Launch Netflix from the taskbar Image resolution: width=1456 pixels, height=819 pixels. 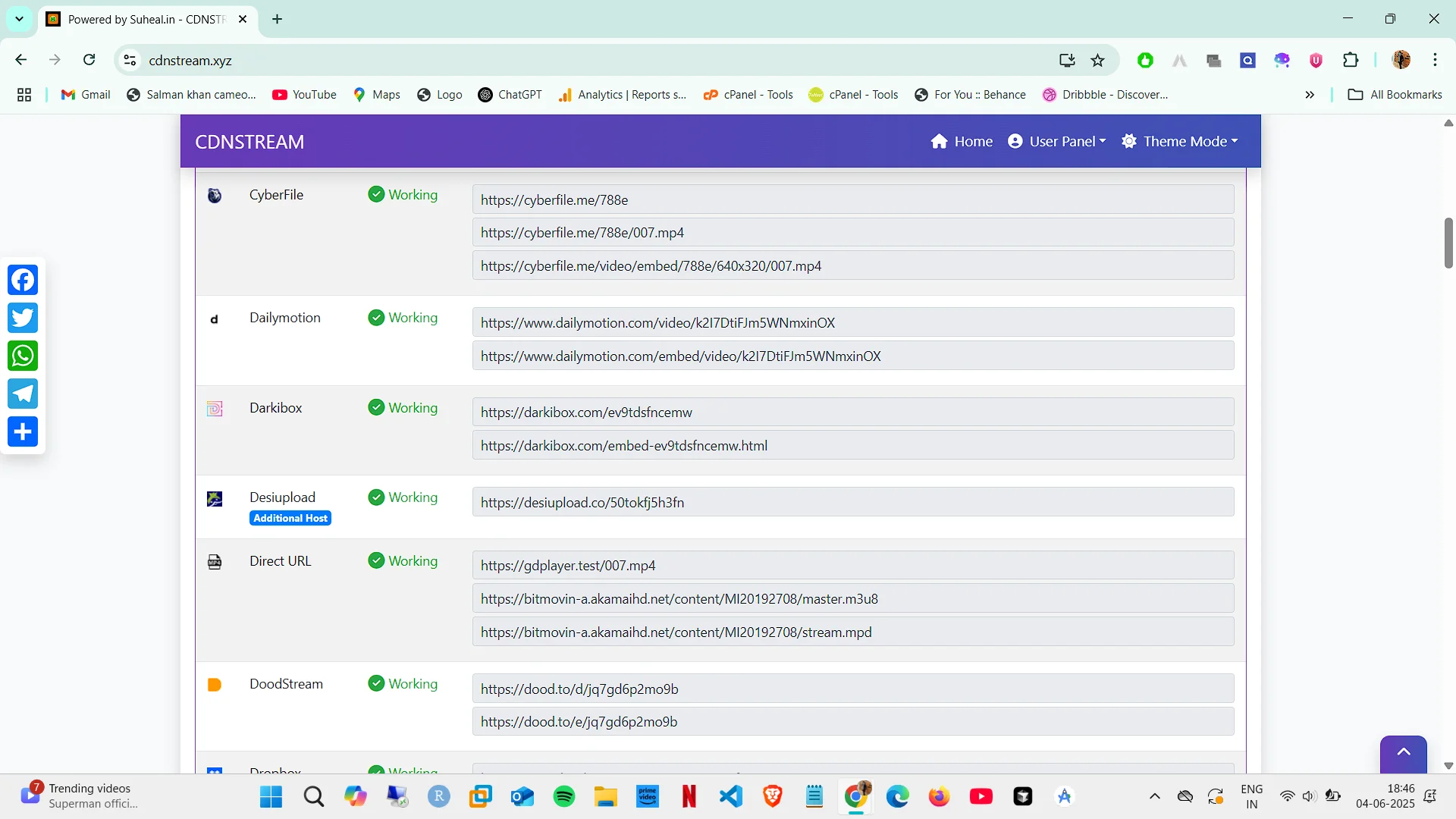click(x=689, y=796)
